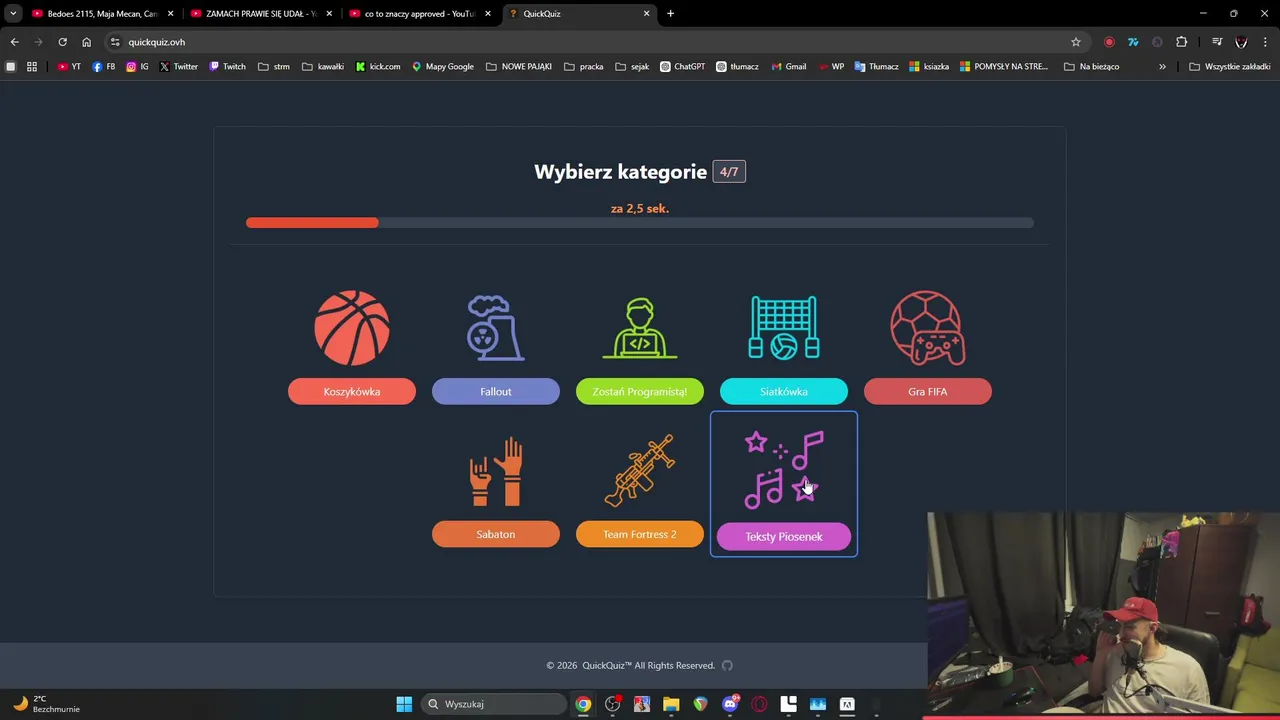The height and width of the screenshot is (720, 1280).
Task: Open the kick.com bookmark
Action: tap(378, 67)
